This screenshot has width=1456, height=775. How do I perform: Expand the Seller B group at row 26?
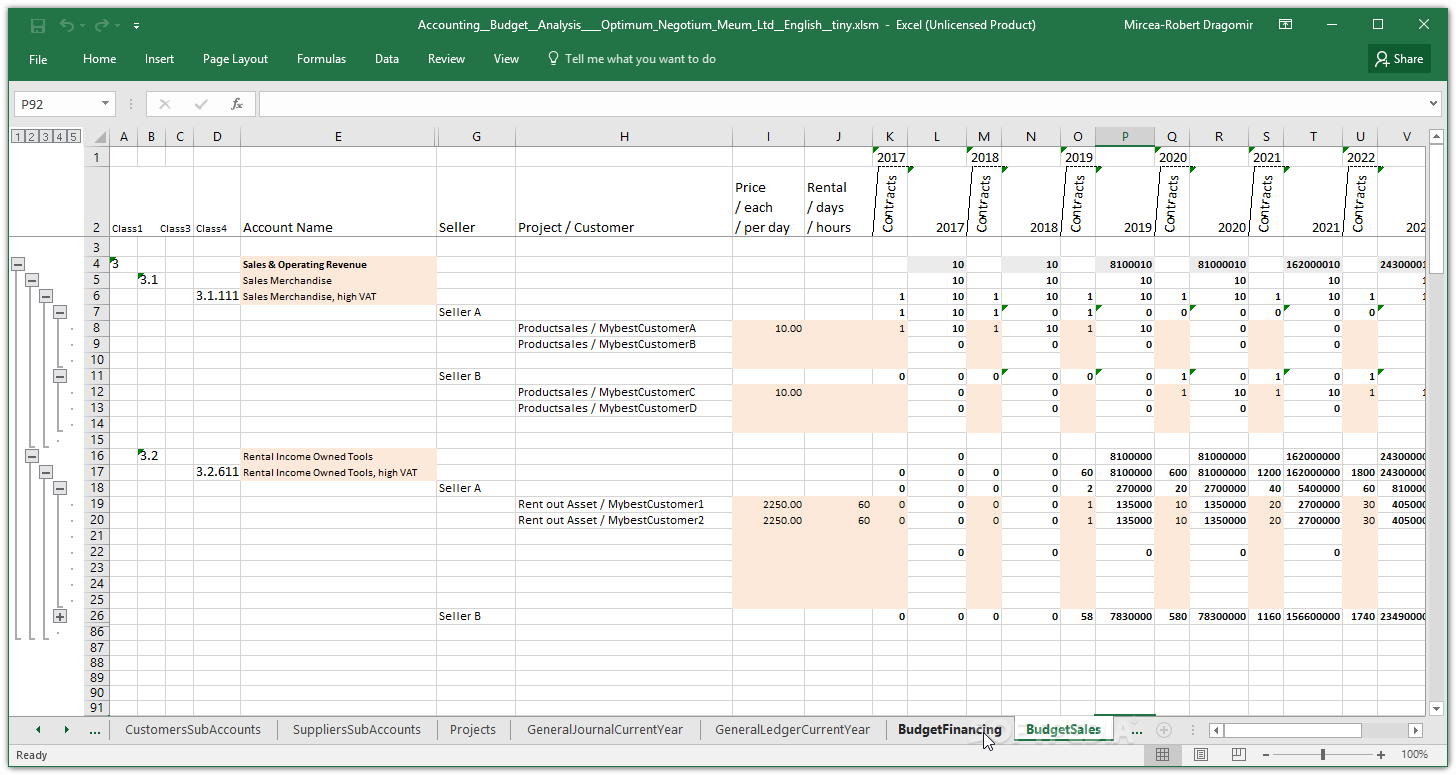(59, 616)
